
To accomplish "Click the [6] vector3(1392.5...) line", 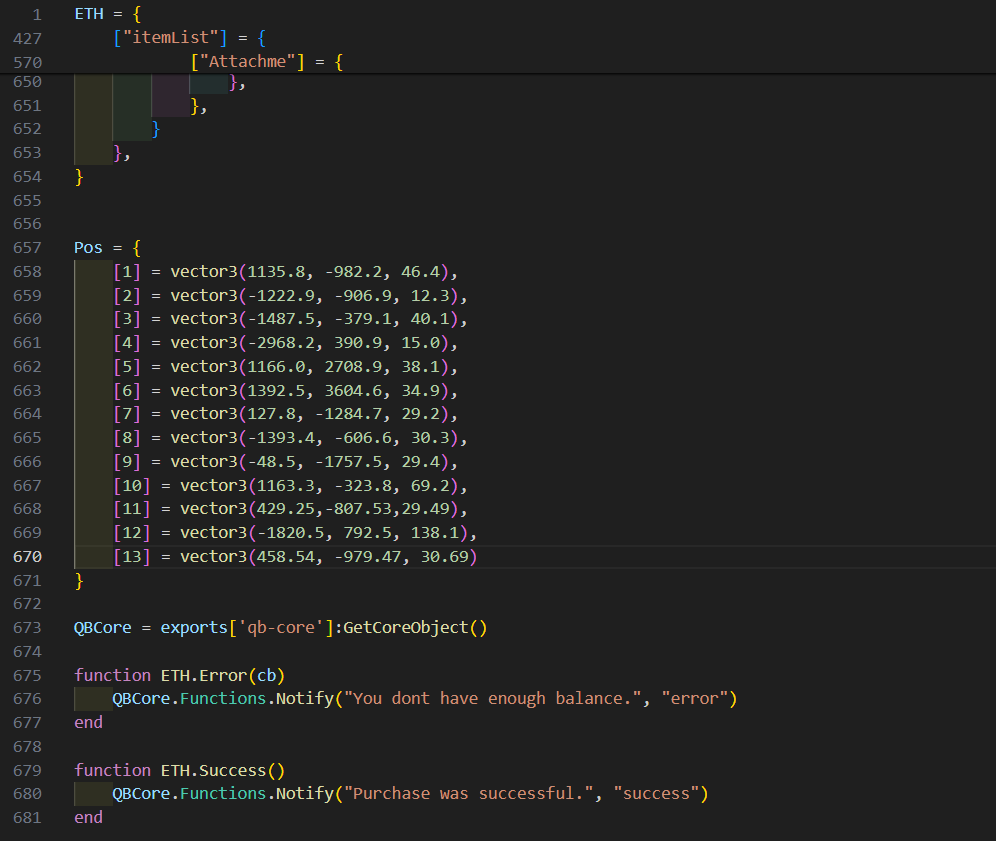I will (x=285, y=391).
